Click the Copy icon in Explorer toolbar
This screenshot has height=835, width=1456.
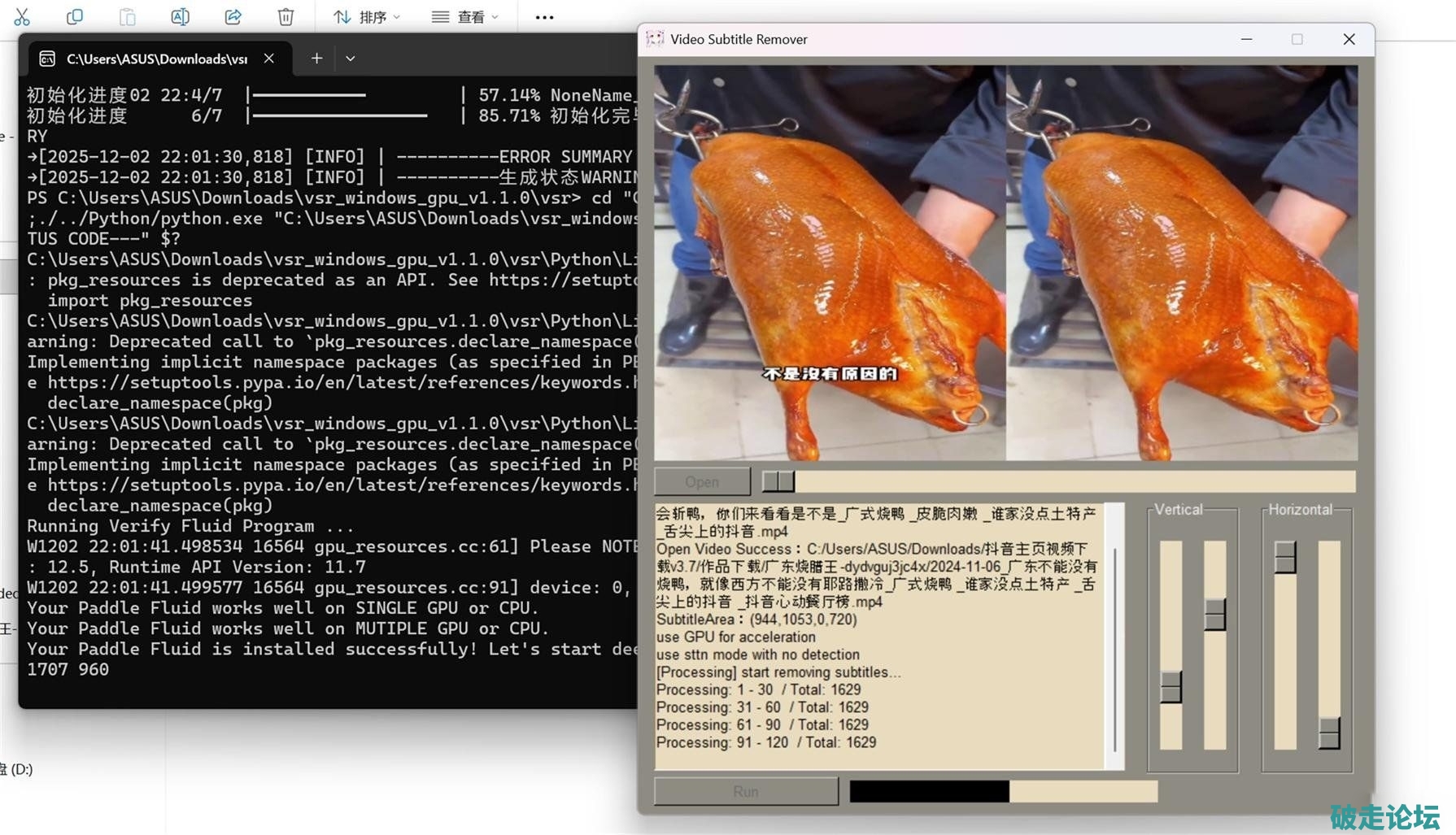75,16
